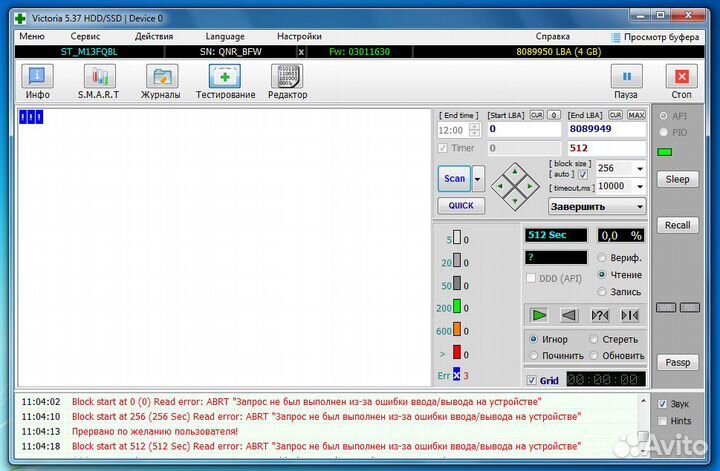Click the down arrow on the navigation diamond
Image resolution: width=720 pixels, height=471 pixels.
tap(515, 201)
